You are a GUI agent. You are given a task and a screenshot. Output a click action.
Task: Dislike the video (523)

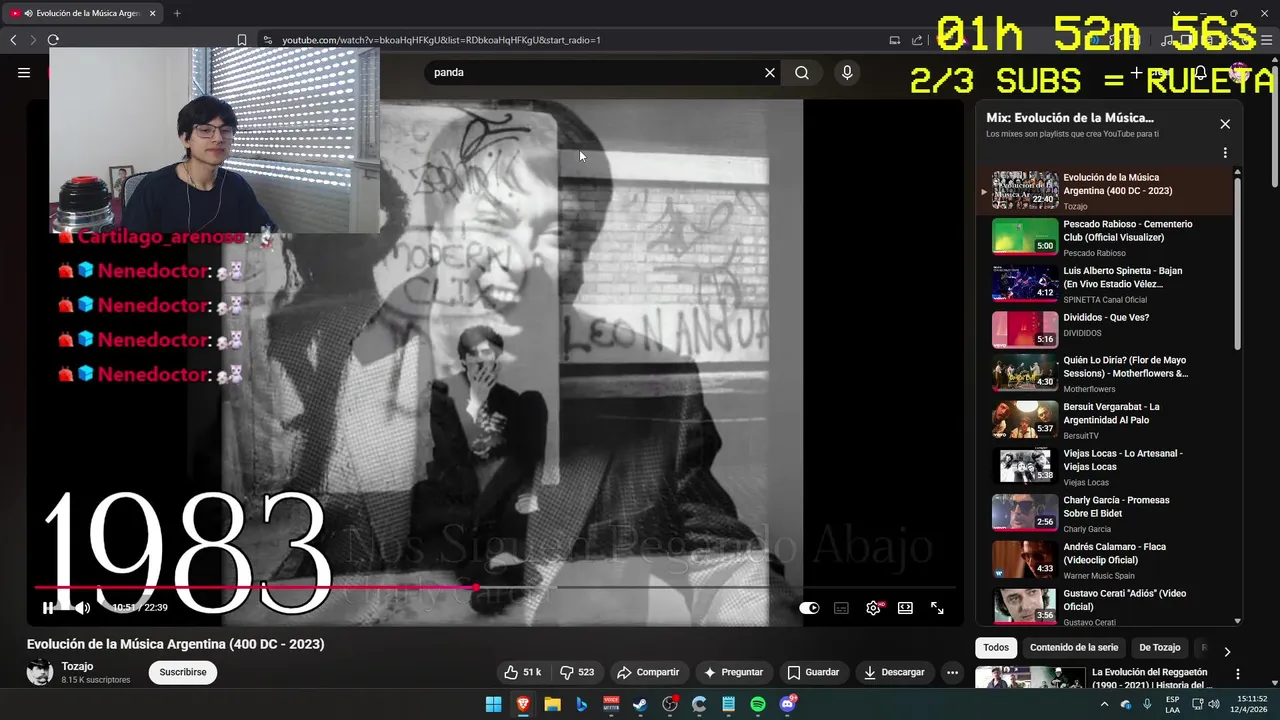(x=577, y=672)
